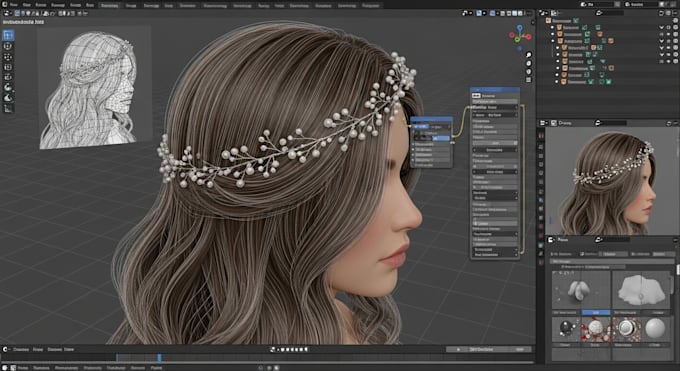This screenshot has width=680, height=371.
Task: Click the blue button under the material preview thumbnails
Action: click(x=595, y=312)
